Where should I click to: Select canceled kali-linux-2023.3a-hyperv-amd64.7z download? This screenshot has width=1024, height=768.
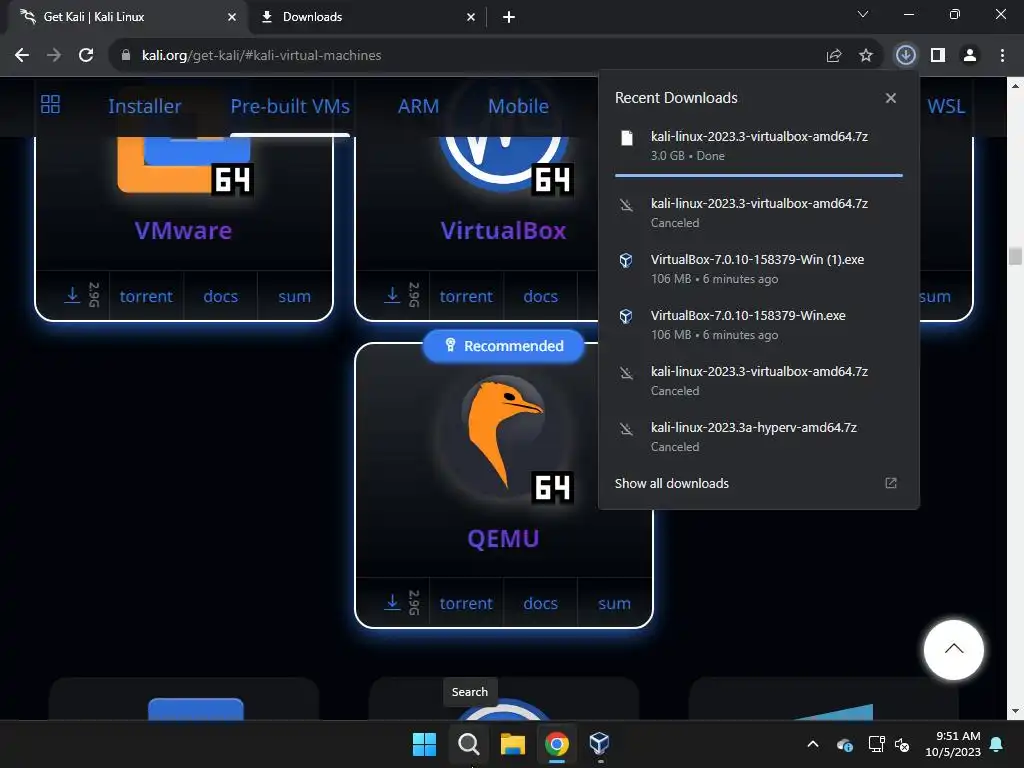click(759, 437)
